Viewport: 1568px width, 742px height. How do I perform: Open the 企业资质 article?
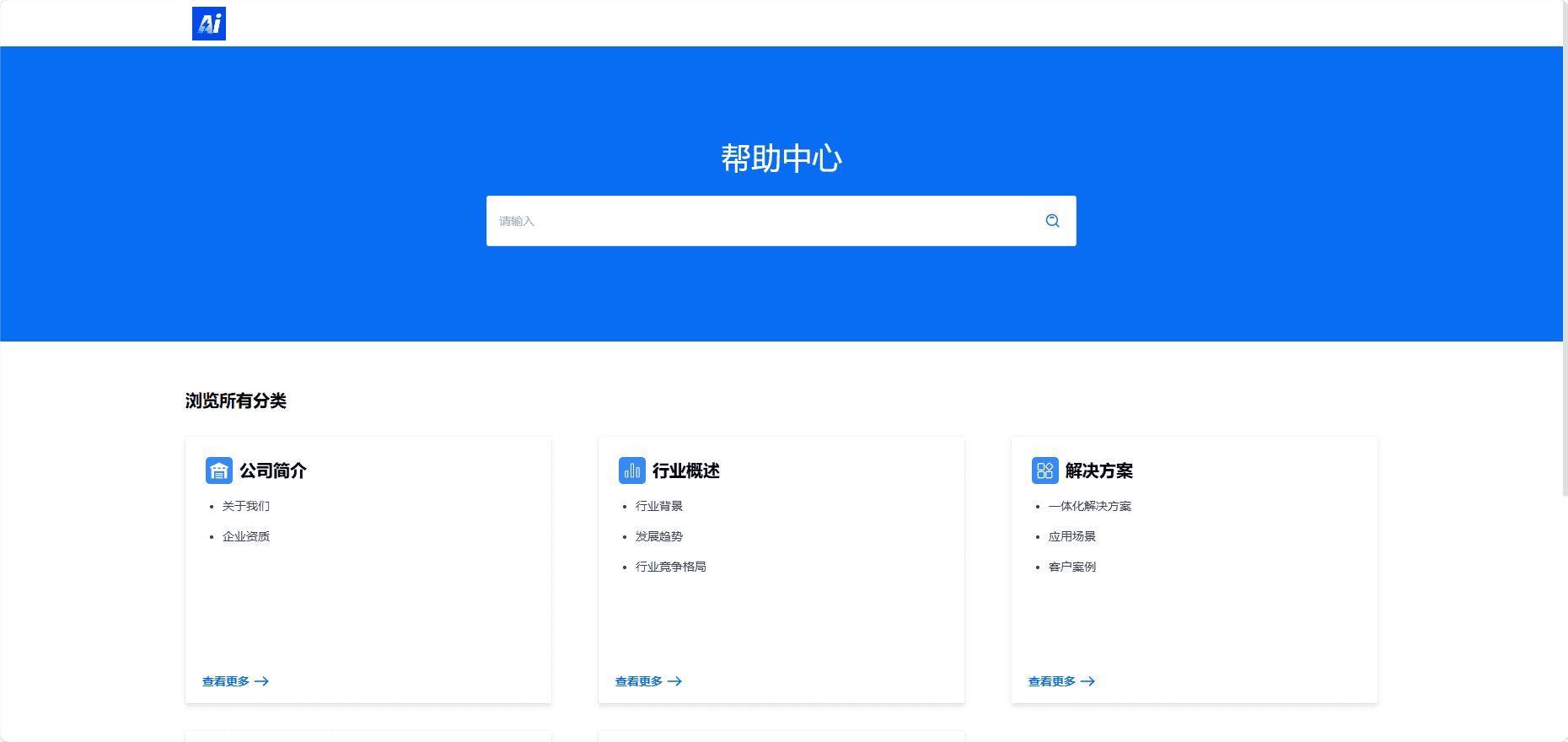tap(246, 536)
